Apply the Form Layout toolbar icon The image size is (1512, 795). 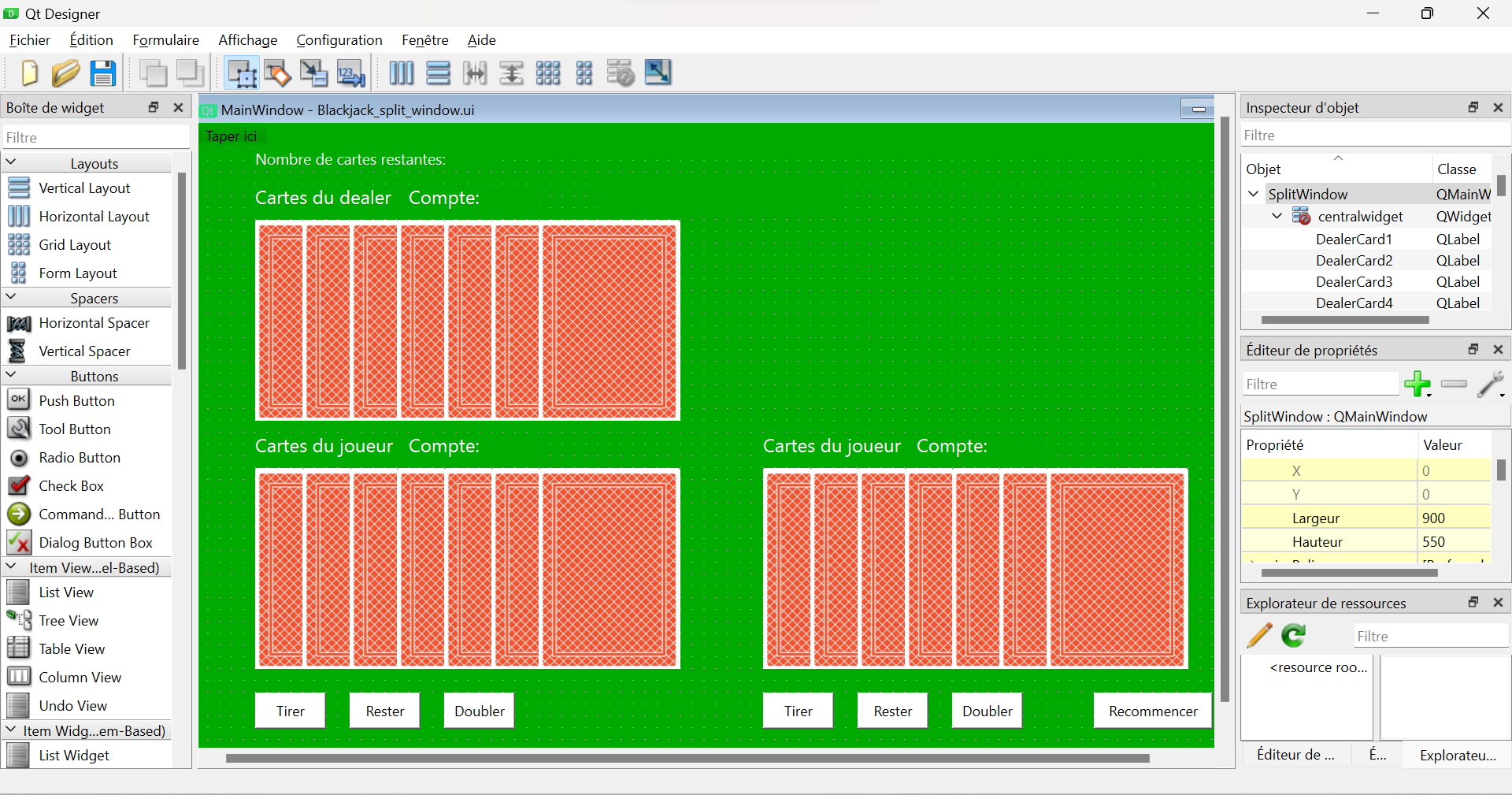click(x=584, y=72)
